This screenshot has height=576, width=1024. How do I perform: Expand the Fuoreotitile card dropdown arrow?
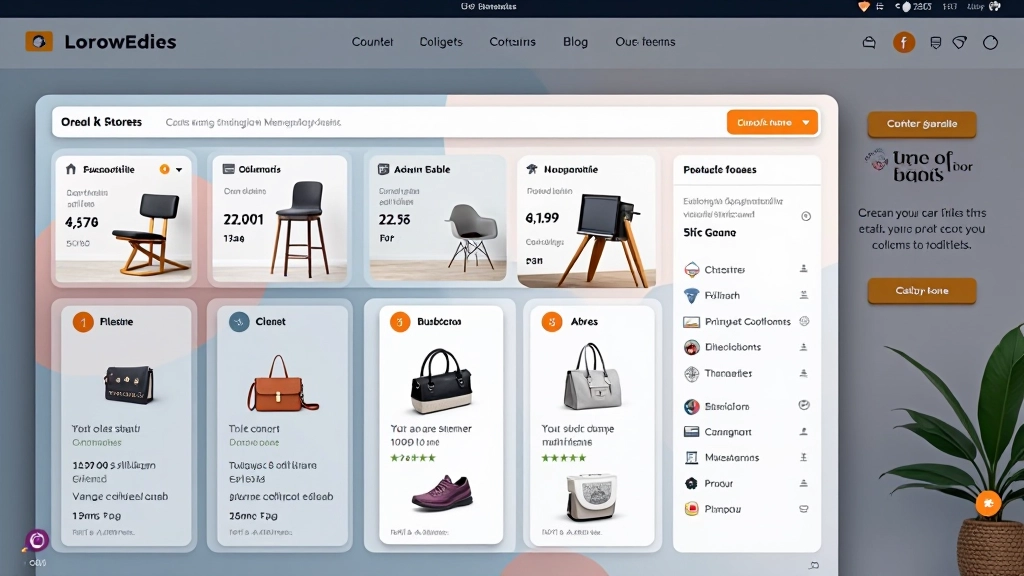pos(179,170)
